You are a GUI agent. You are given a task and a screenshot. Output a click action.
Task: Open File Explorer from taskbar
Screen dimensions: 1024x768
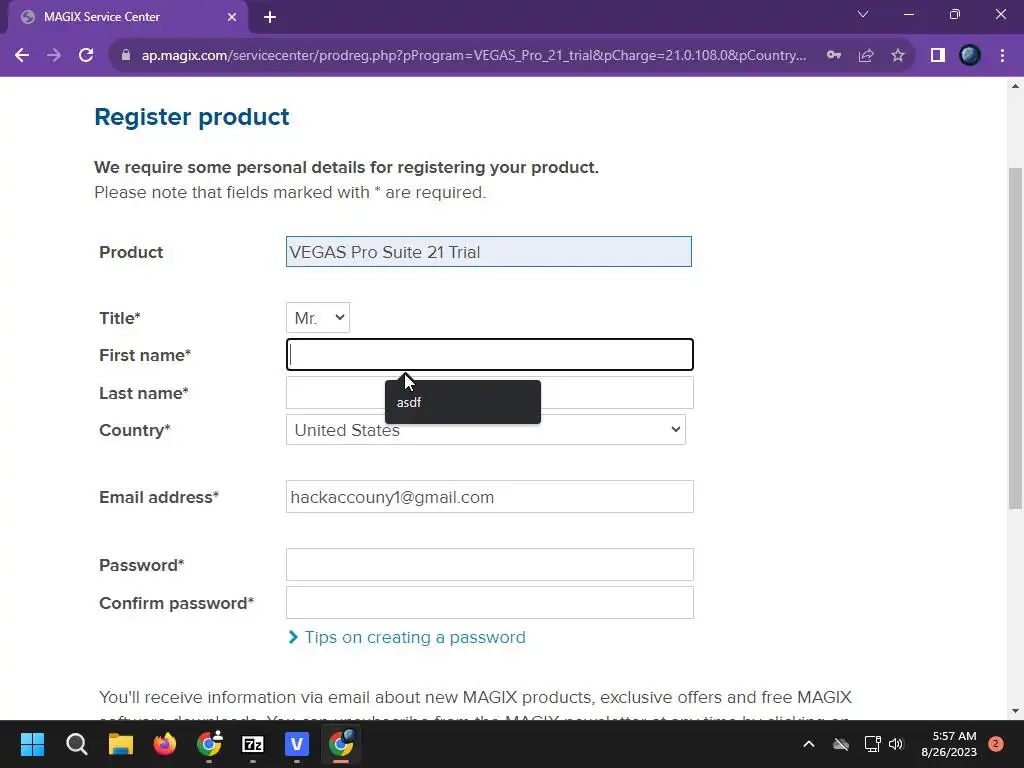tap(121, 744)
